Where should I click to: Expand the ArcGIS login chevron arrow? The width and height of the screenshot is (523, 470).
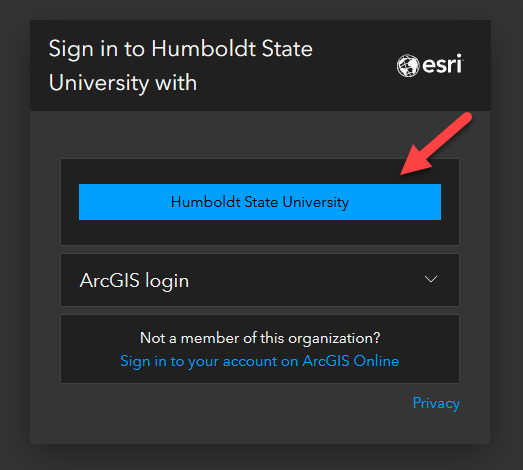[431, 279]
